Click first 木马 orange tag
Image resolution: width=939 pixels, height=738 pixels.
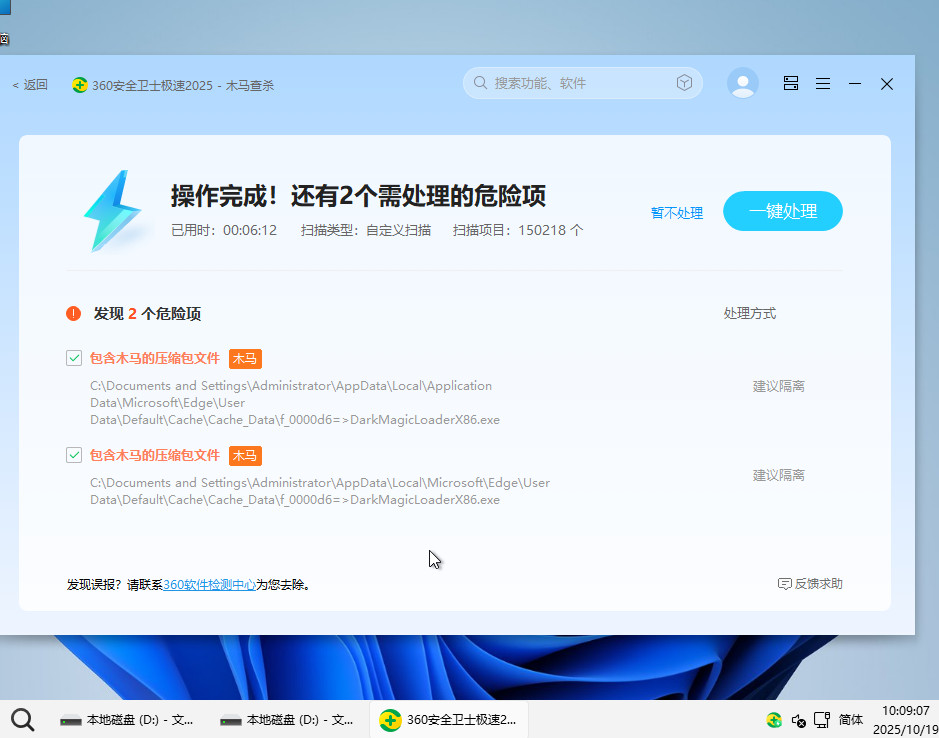tap(245, 359)
